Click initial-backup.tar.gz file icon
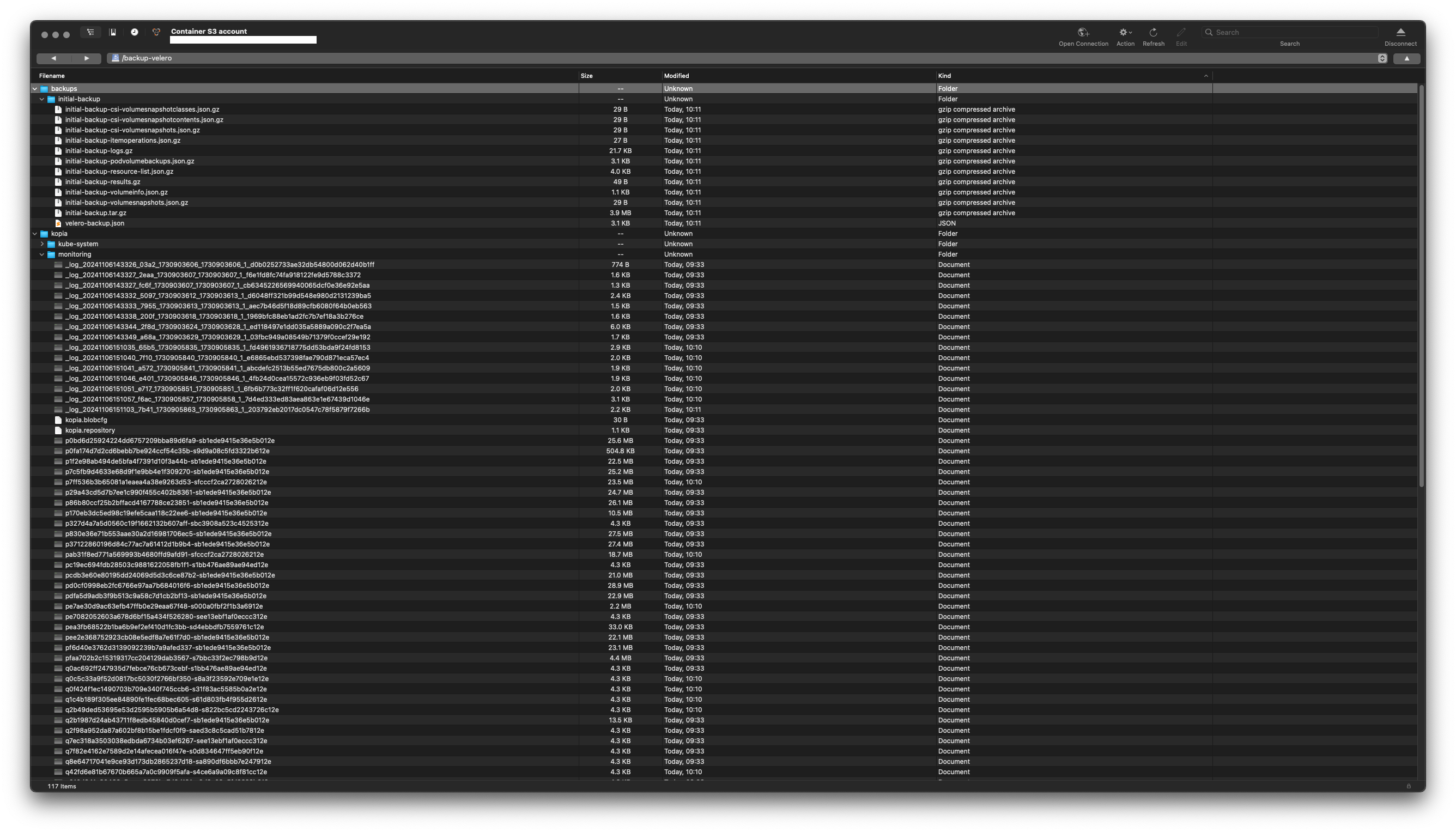Viewport: 1456px width, 832px height. (58, 213)
